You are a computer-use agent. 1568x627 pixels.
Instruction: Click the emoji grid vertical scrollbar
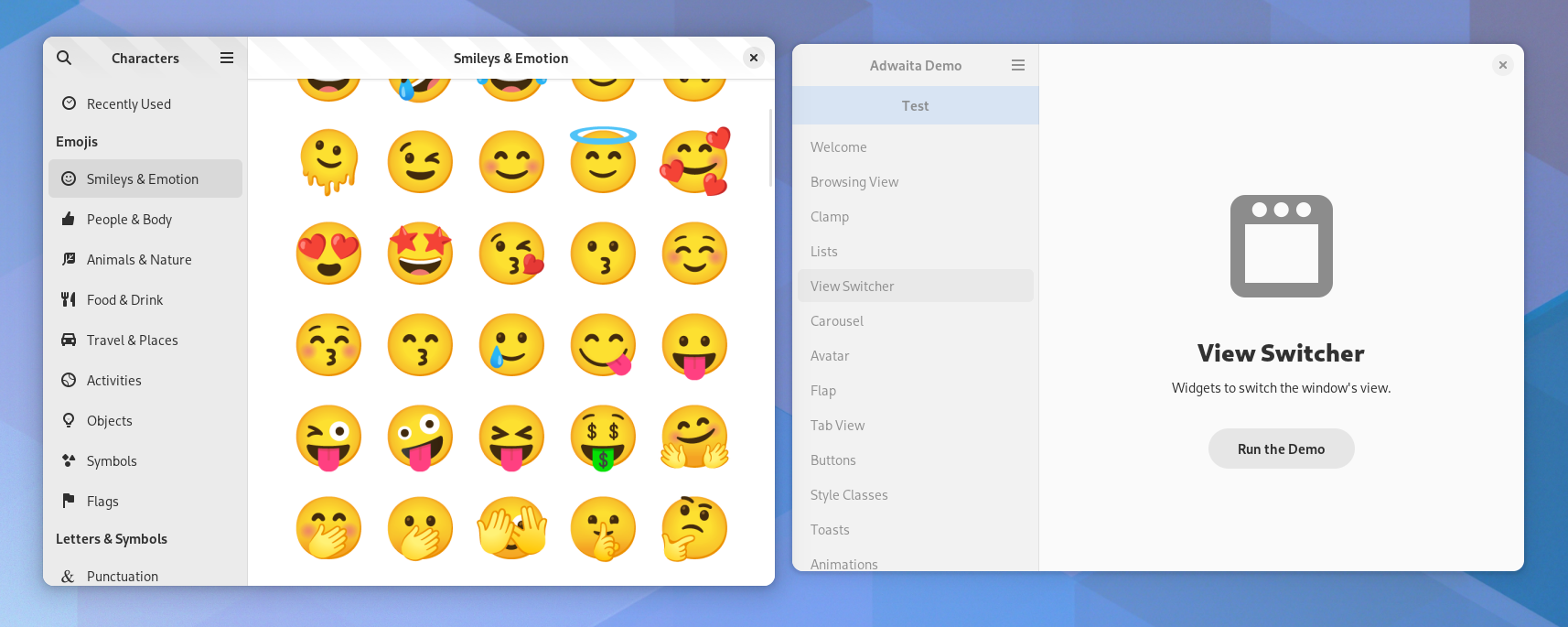[770, 148]
